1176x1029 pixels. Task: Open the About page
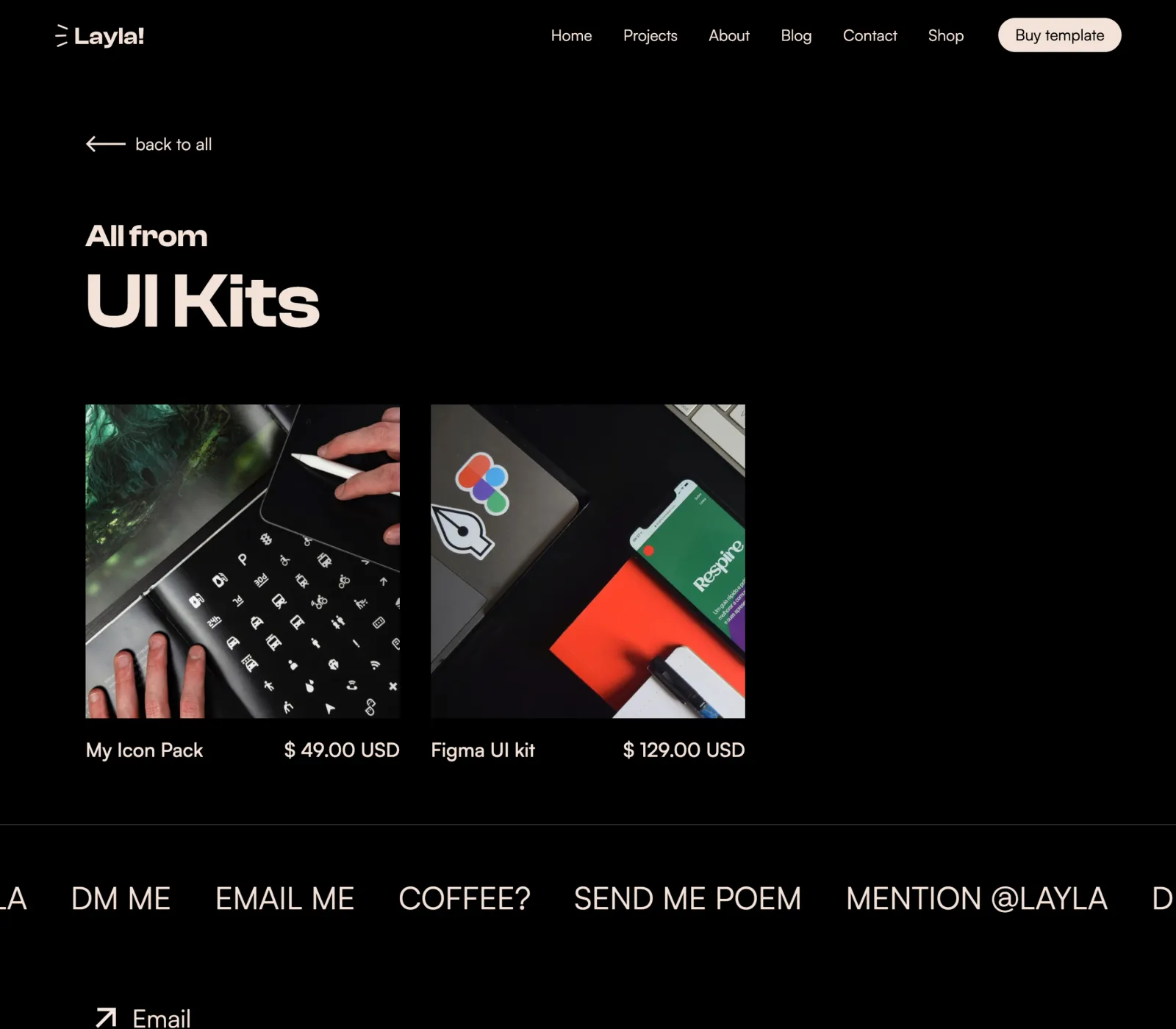728,35
